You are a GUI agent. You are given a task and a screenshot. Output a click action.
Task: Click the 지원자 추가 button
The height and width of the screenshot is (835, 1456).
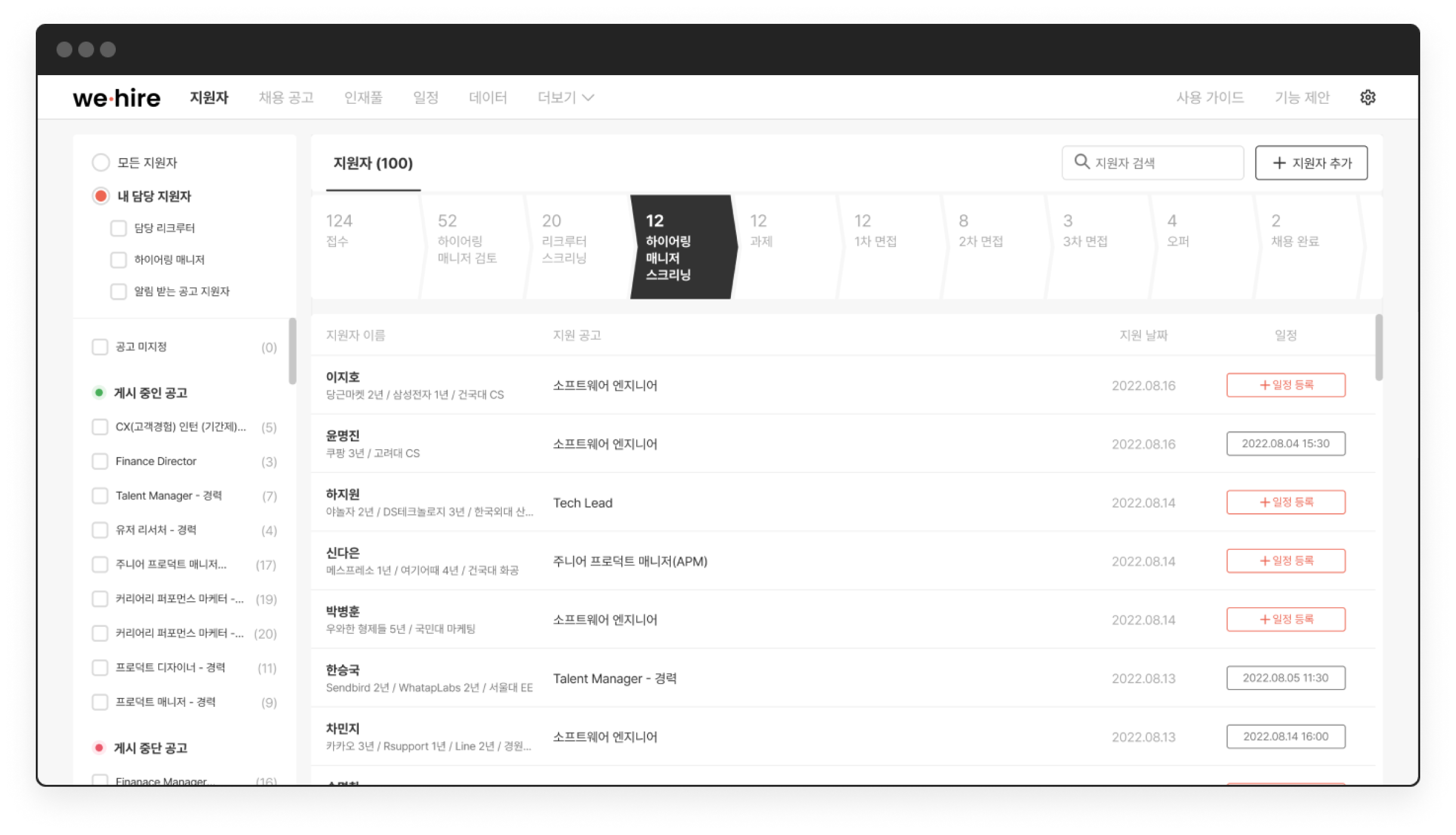[x=1311, y=163]
